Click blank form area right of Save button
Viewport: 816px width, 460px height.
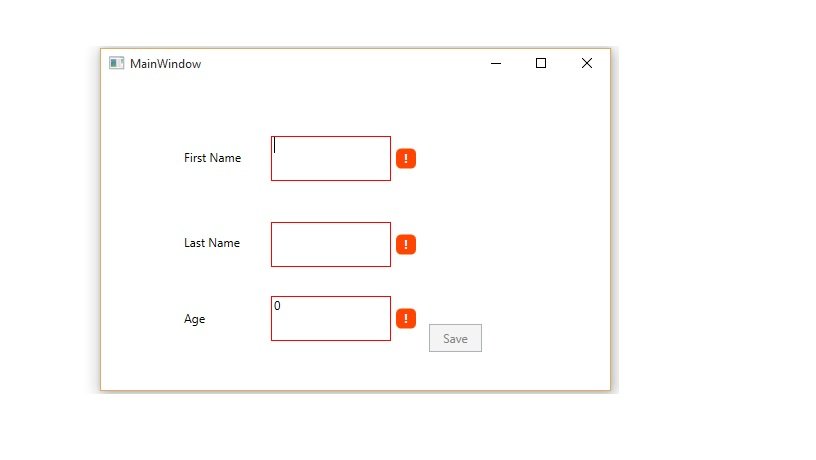click(x=545, y=338)
